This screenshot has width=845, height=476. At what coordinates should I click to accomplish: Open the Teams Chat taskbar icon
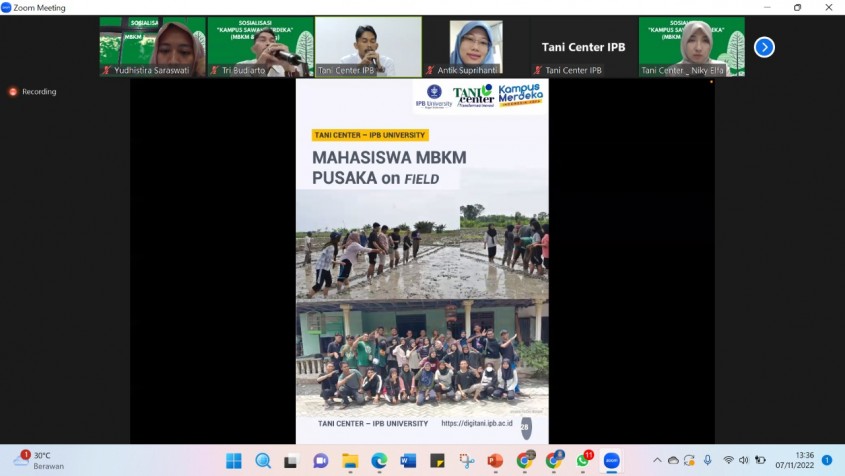(321, 461)
